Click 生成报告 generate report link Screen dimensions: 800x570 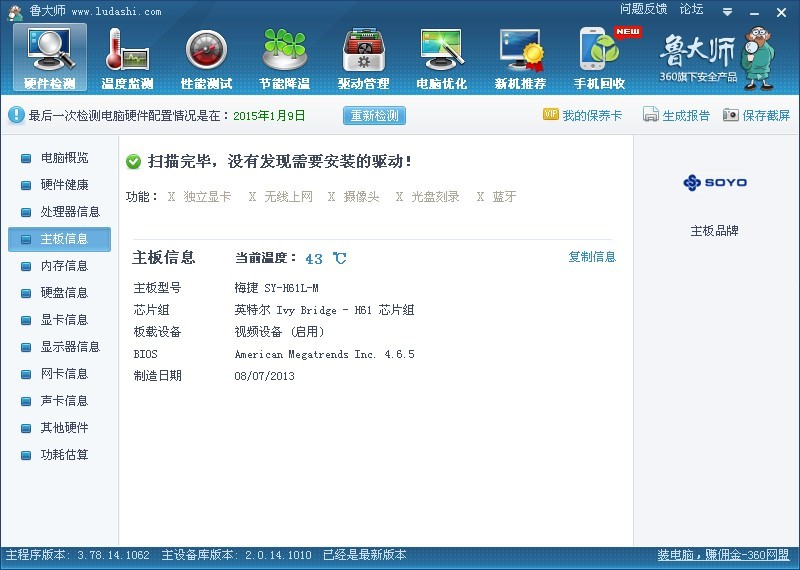coord(686,115)
